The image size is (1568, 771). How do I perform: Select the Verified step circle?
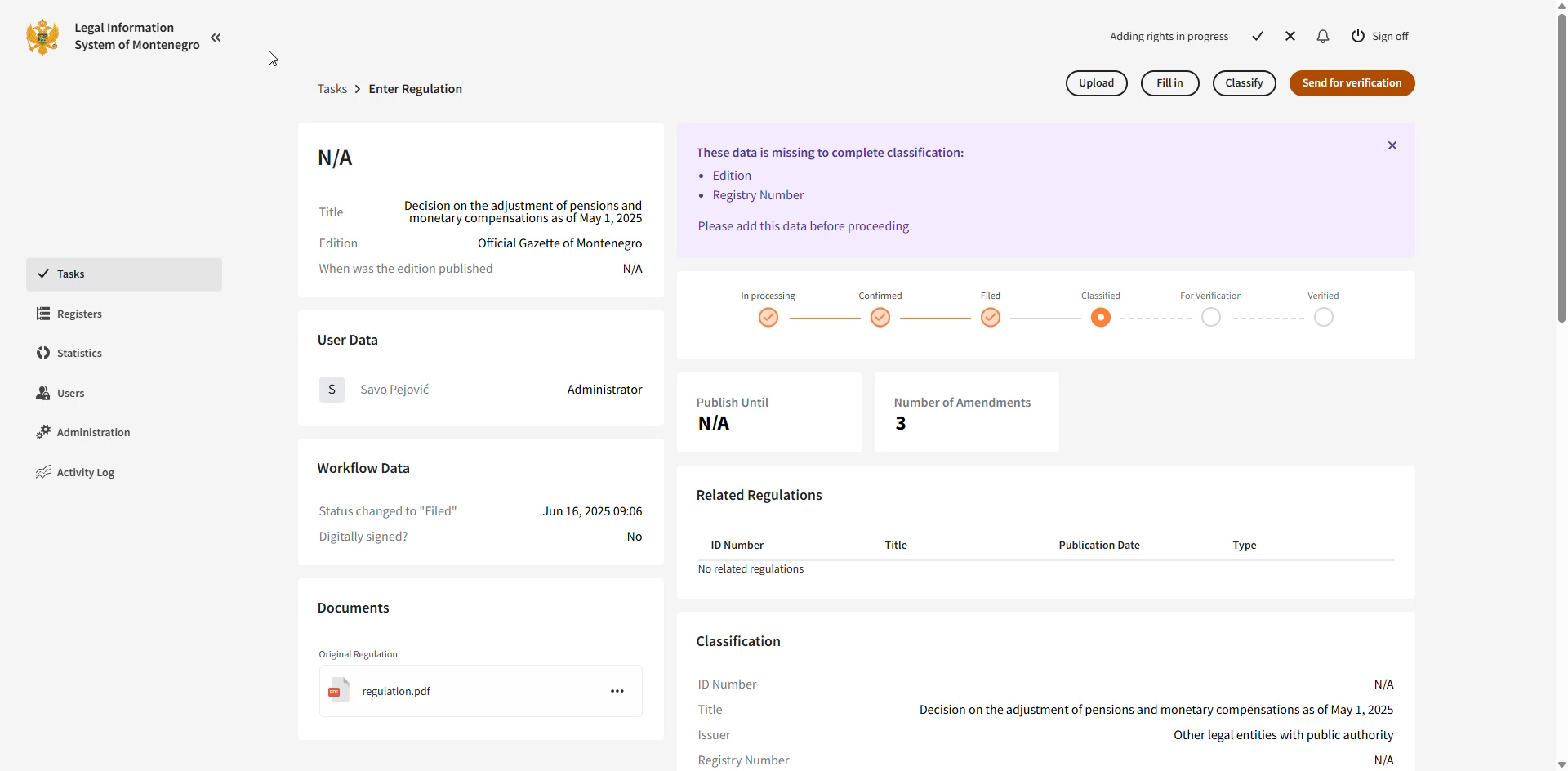1324,318
